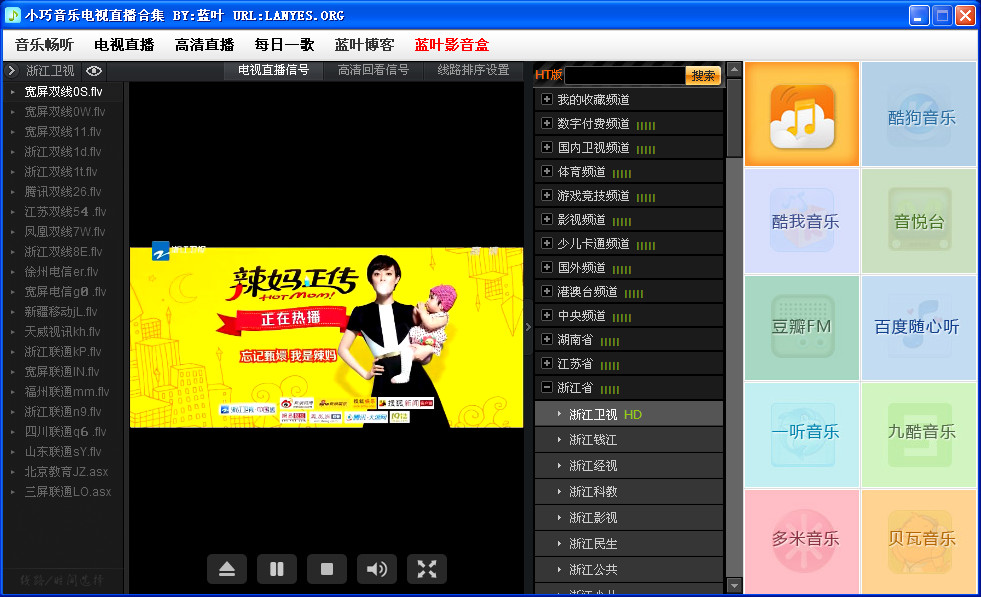This screenshot has width=981, height=597.
Task: Open 酷狗音乐 from the music grid
Action: pos(918,113)
